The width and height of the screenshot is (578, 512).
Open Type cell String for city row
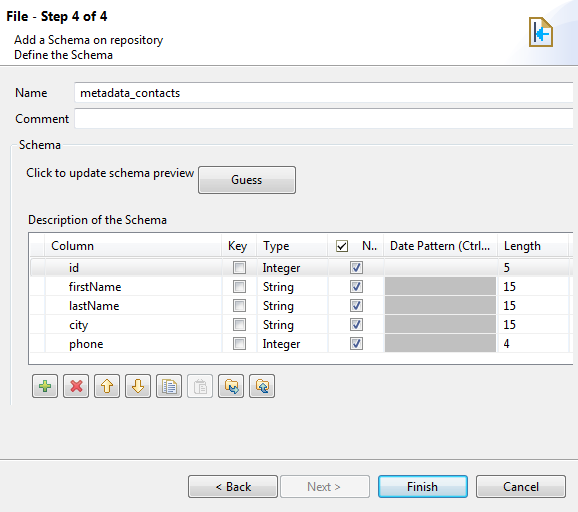coord(292,325)
